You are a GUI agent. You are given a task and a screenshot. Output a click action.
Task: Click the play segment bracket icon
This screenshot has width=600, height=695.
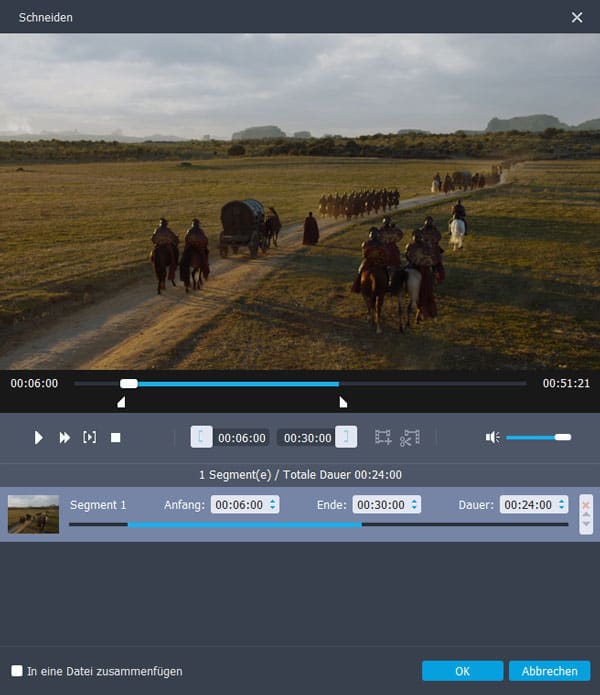tap(90, 437)
